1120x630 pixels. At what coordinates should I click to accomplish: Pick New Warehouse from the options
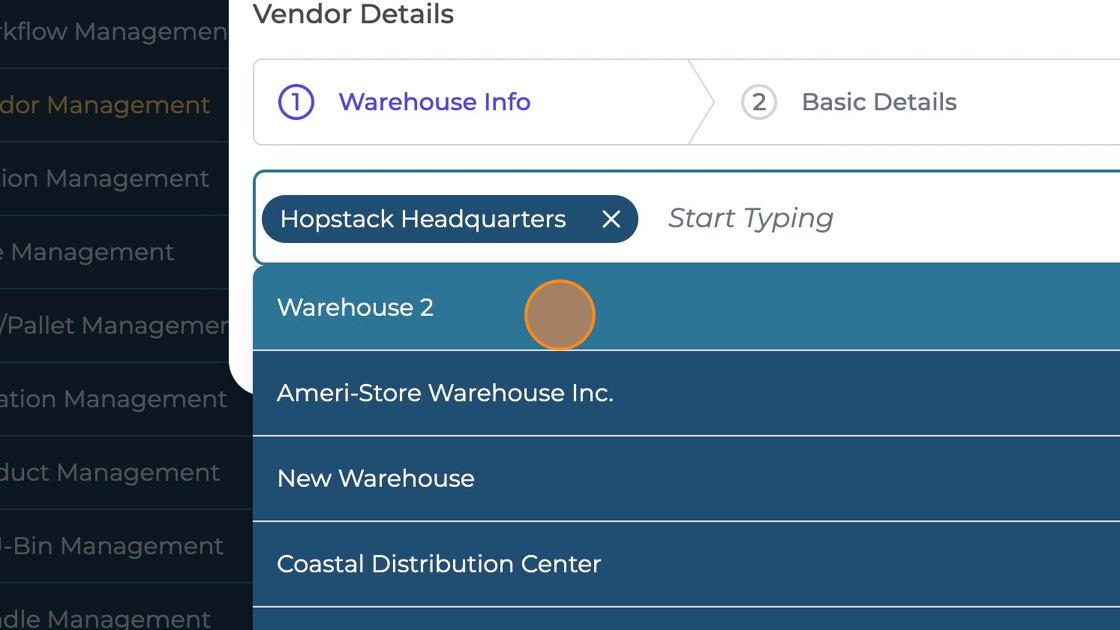pos(376,478)
